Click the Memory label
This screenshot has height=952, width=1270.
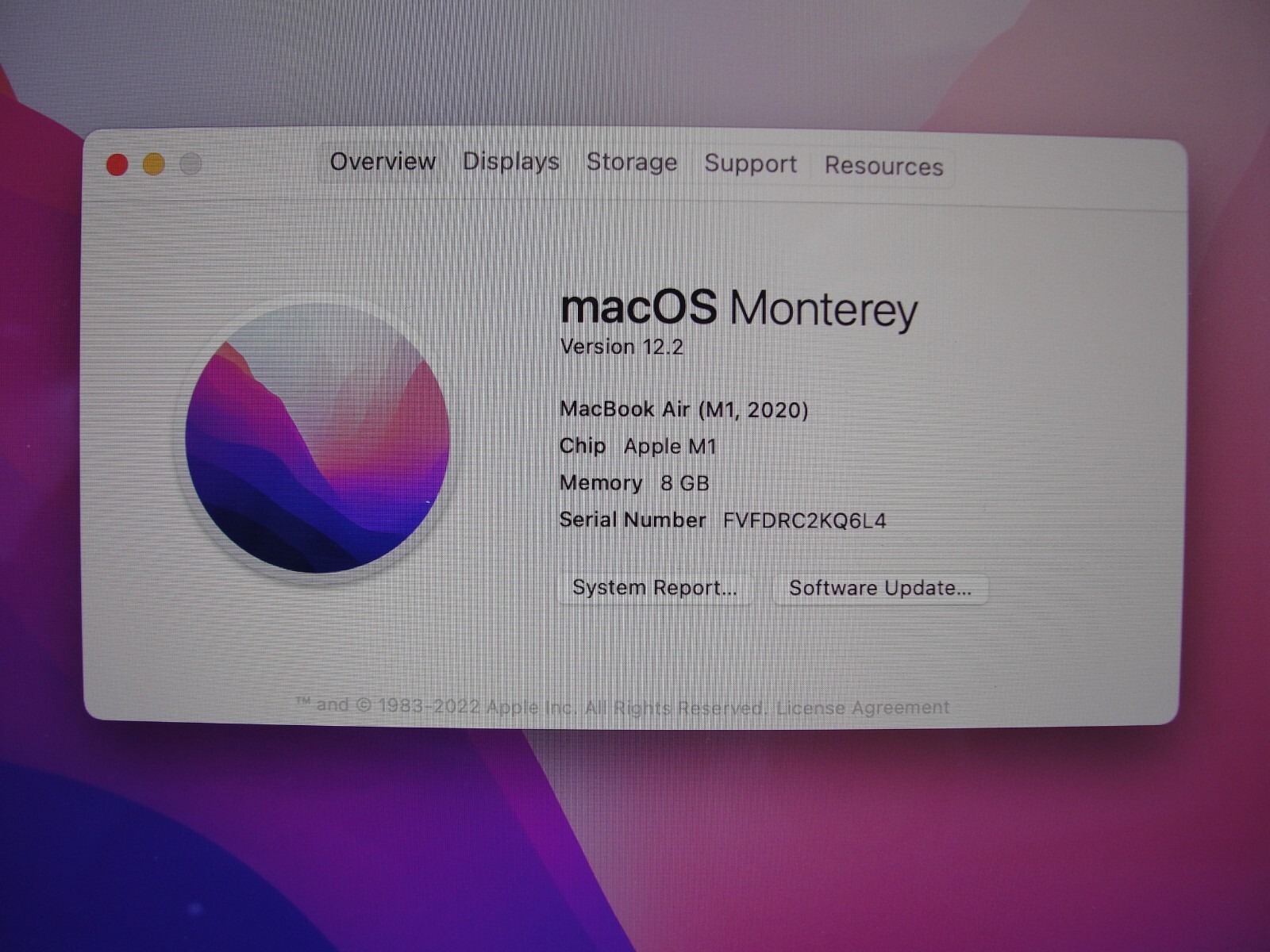coord(601,482)
